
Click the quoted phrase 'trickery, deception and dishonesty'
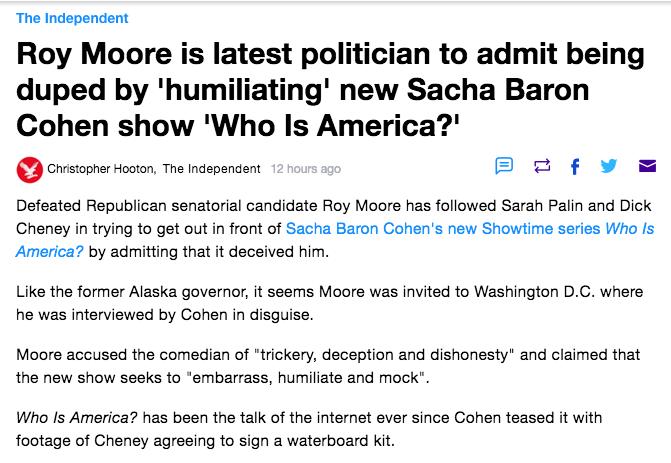coord(383,355)
